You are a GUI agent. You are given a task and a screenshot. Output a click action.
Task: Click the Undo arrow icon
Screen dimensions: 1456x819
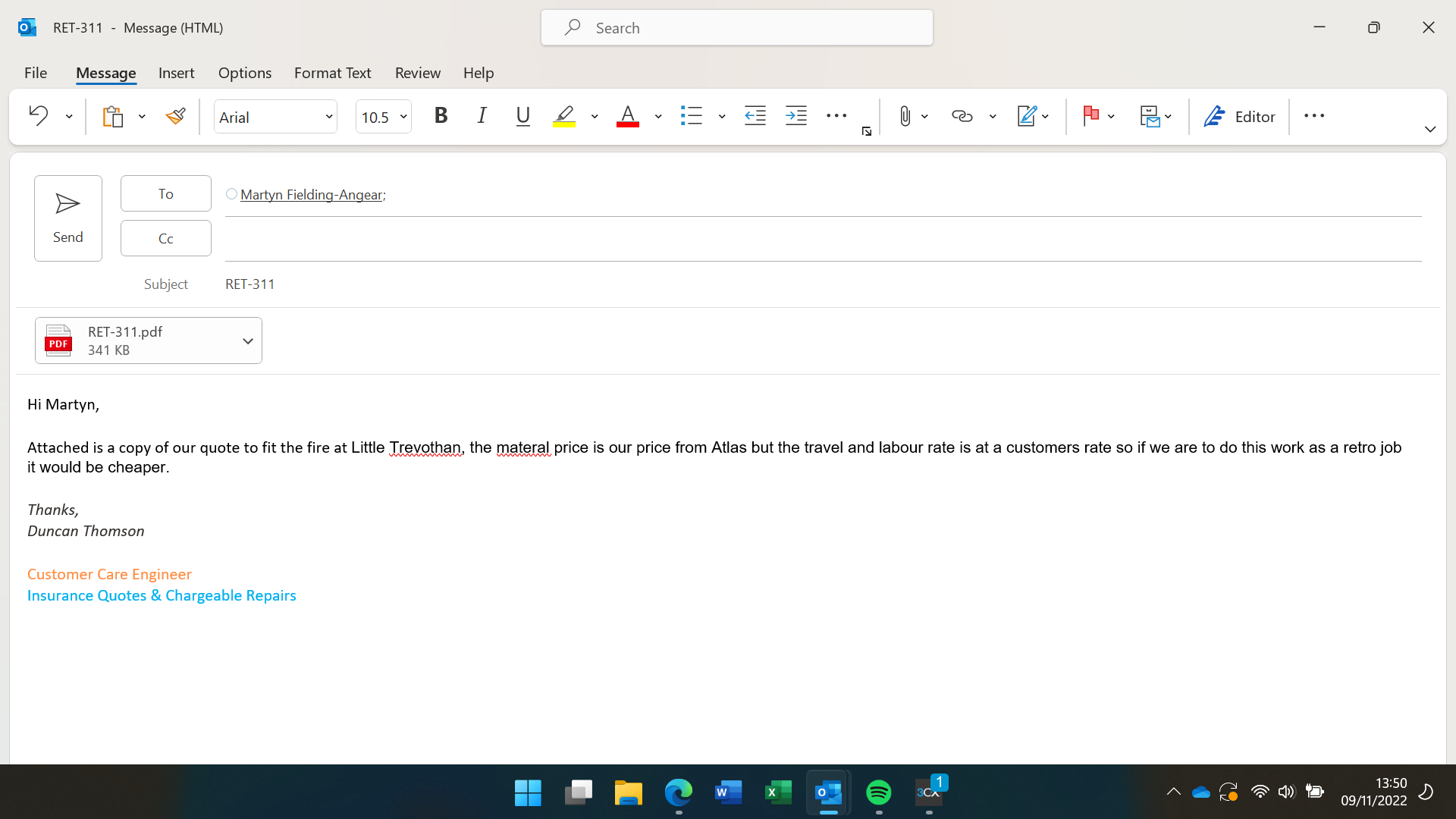(38, 116)
